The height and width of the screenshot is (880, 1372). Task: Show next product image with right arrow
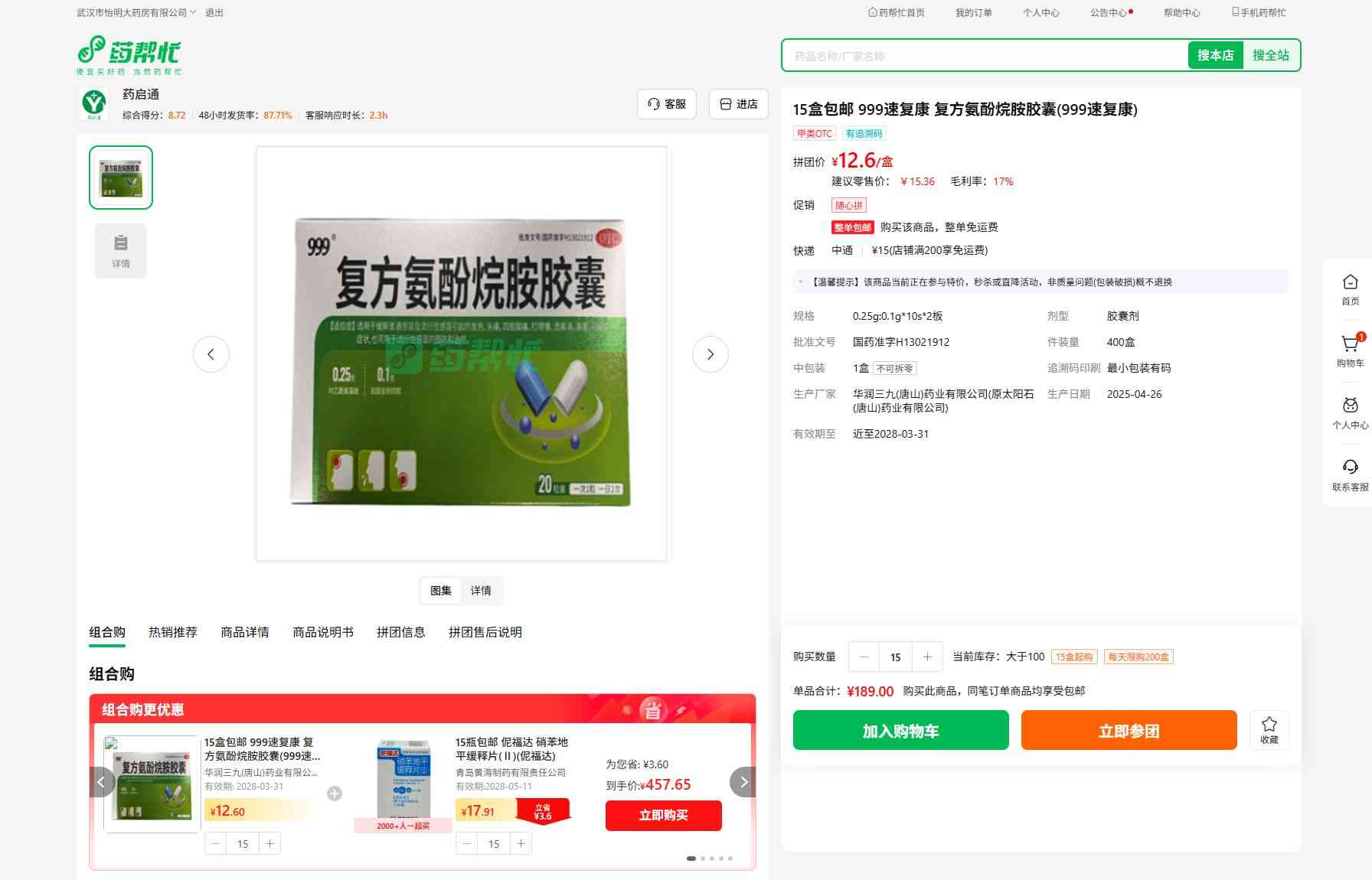710,354
